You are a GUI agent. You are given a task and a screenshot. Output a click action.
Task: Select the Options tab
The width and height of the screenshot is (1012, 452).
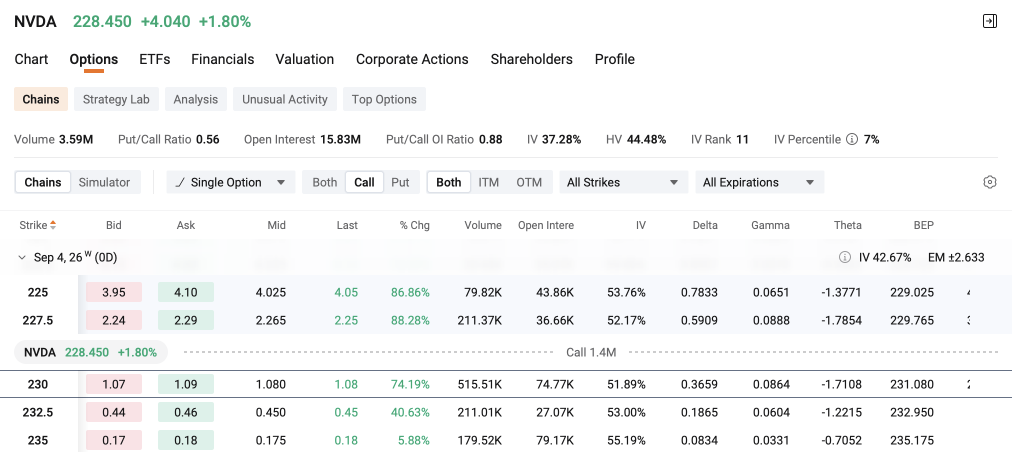(94, 59)
